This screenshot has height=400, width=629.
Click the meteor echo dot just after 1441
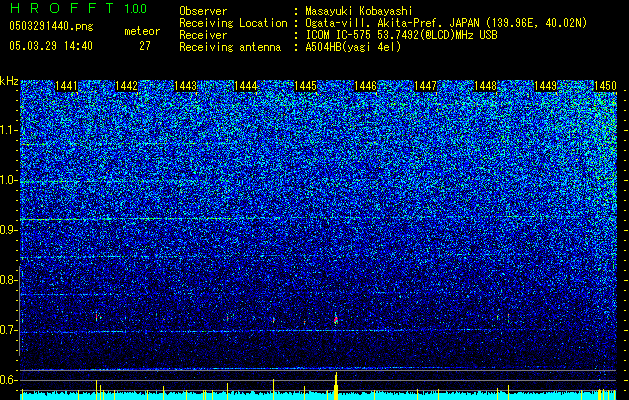coord(97,317)
